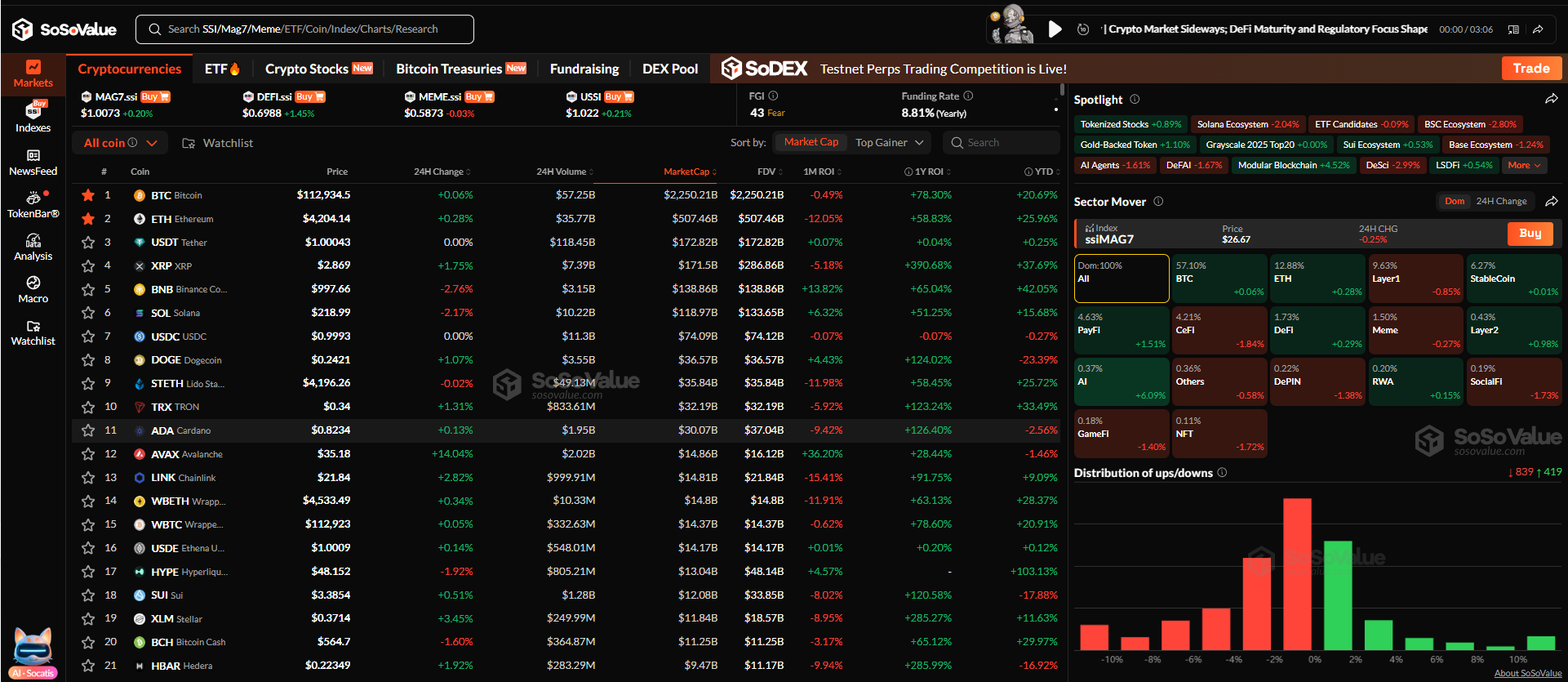Image resolution: width=1568 pixels, height=682 pixels.
Task: Open the Top Gainer sort dropdown
Action: (889, 143)
